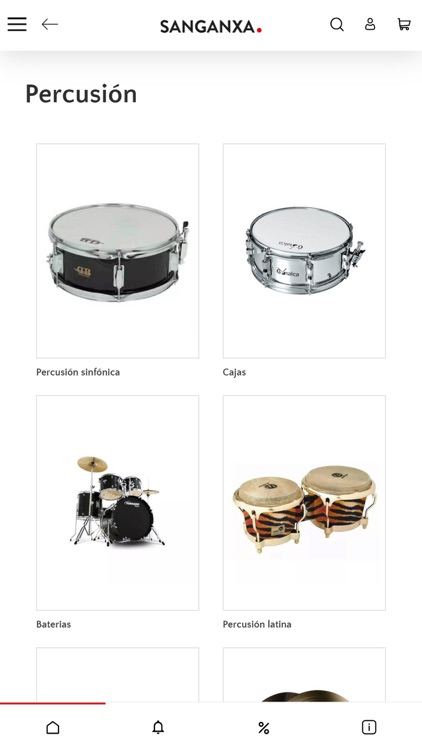
Task: Click the black snare drum thumbnail
Action: [118, 251]
